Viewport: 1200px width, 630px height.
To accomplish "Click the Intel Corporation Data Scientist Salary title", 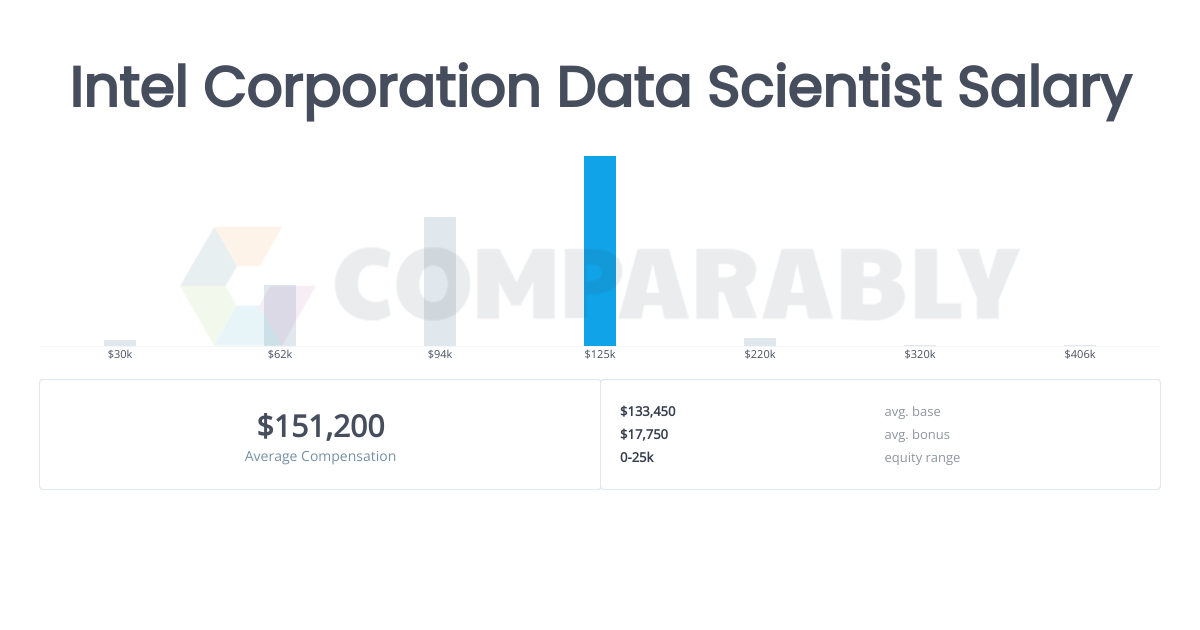I will point(600,87).
